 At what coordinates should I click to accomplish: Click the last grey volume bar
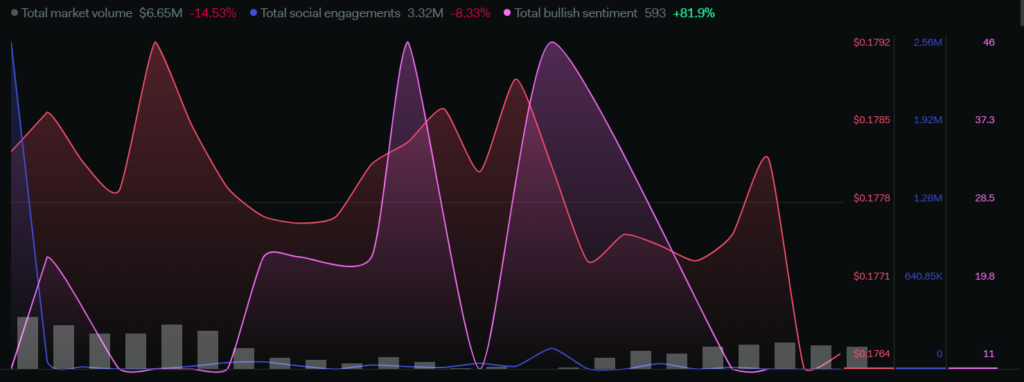pos(857,358)
